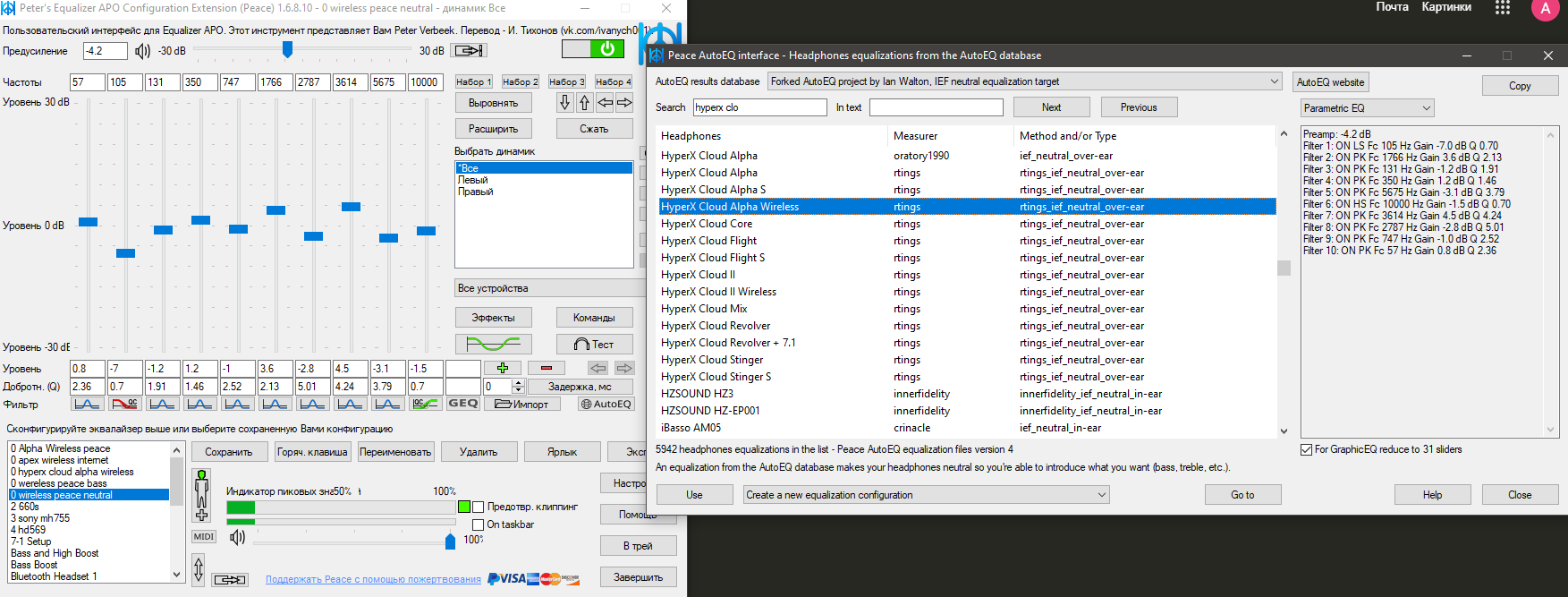Click the left shift arrow beside the minus button
1568x597 pixels.
(598, 368)
